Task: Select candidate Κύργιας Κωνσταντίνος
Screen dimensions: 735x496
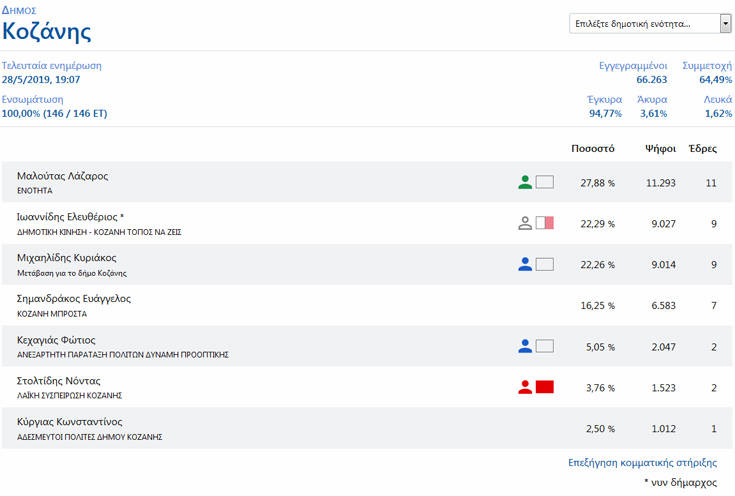Action: point(70,422)
